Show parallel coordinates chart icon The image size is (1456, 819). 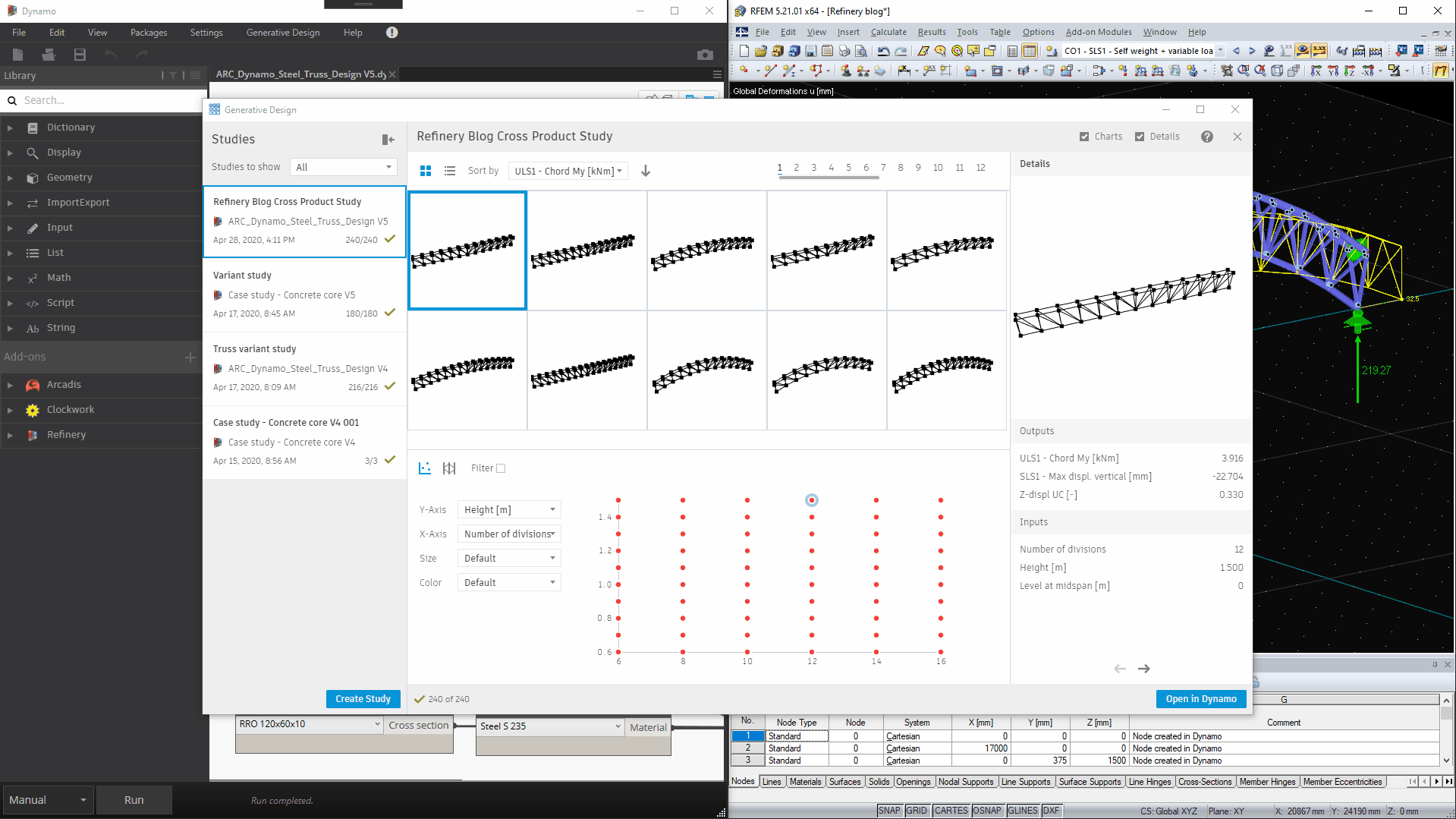pyautogui.click(x=449, y=468)
